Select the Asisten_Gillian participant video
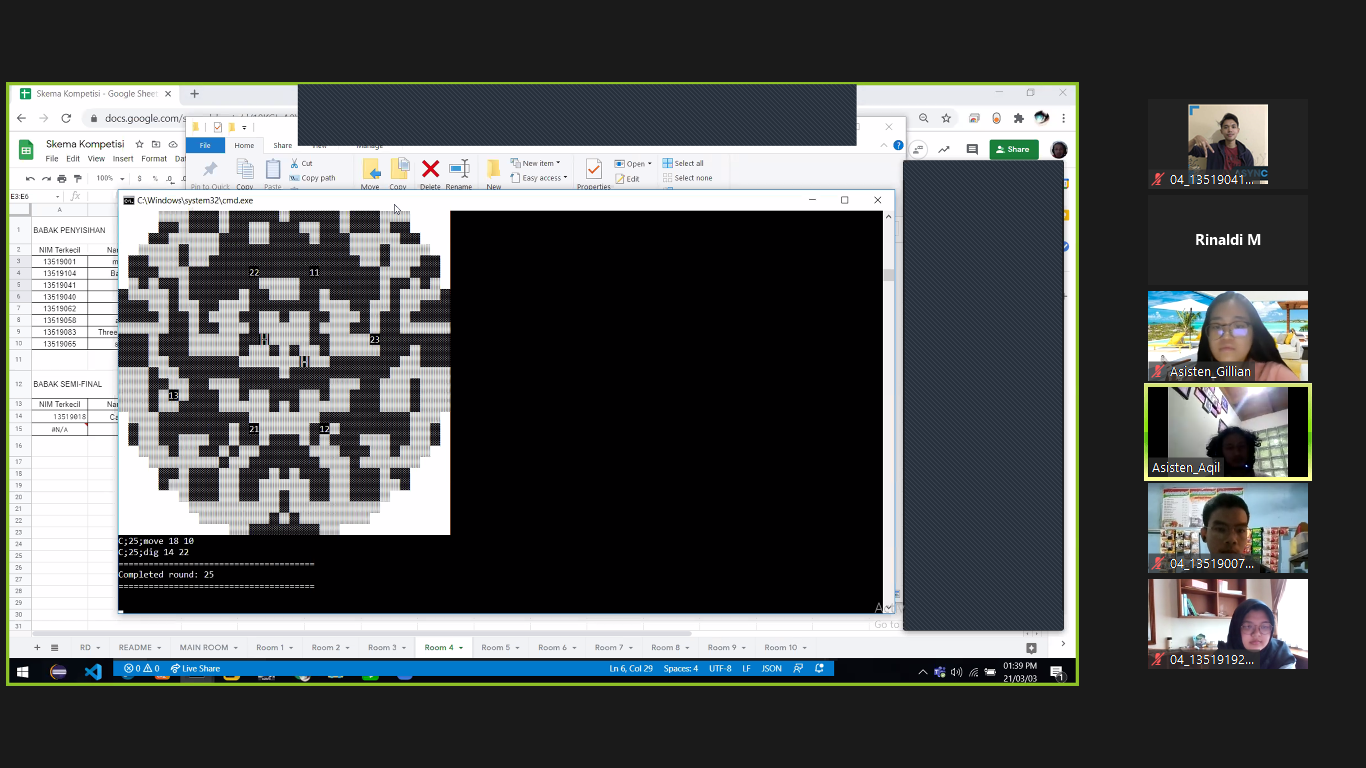Screen dimensions: 1366x768 point(1228,336)
